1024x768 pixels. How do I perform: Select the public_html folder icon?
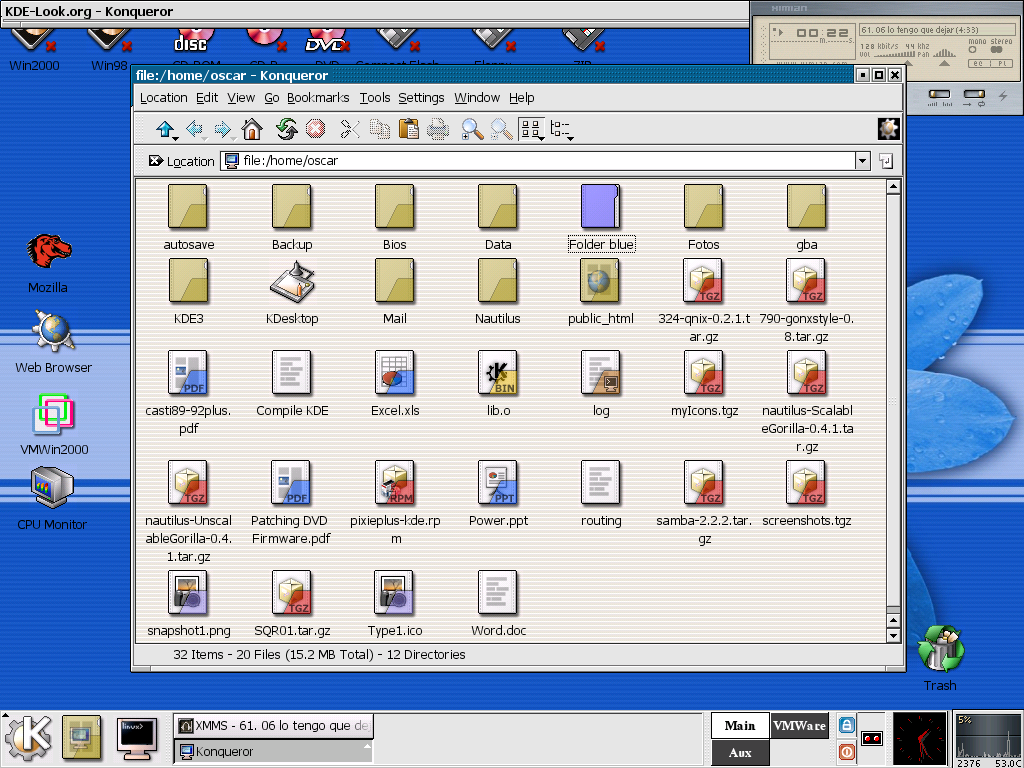click(x=600, y=281)
